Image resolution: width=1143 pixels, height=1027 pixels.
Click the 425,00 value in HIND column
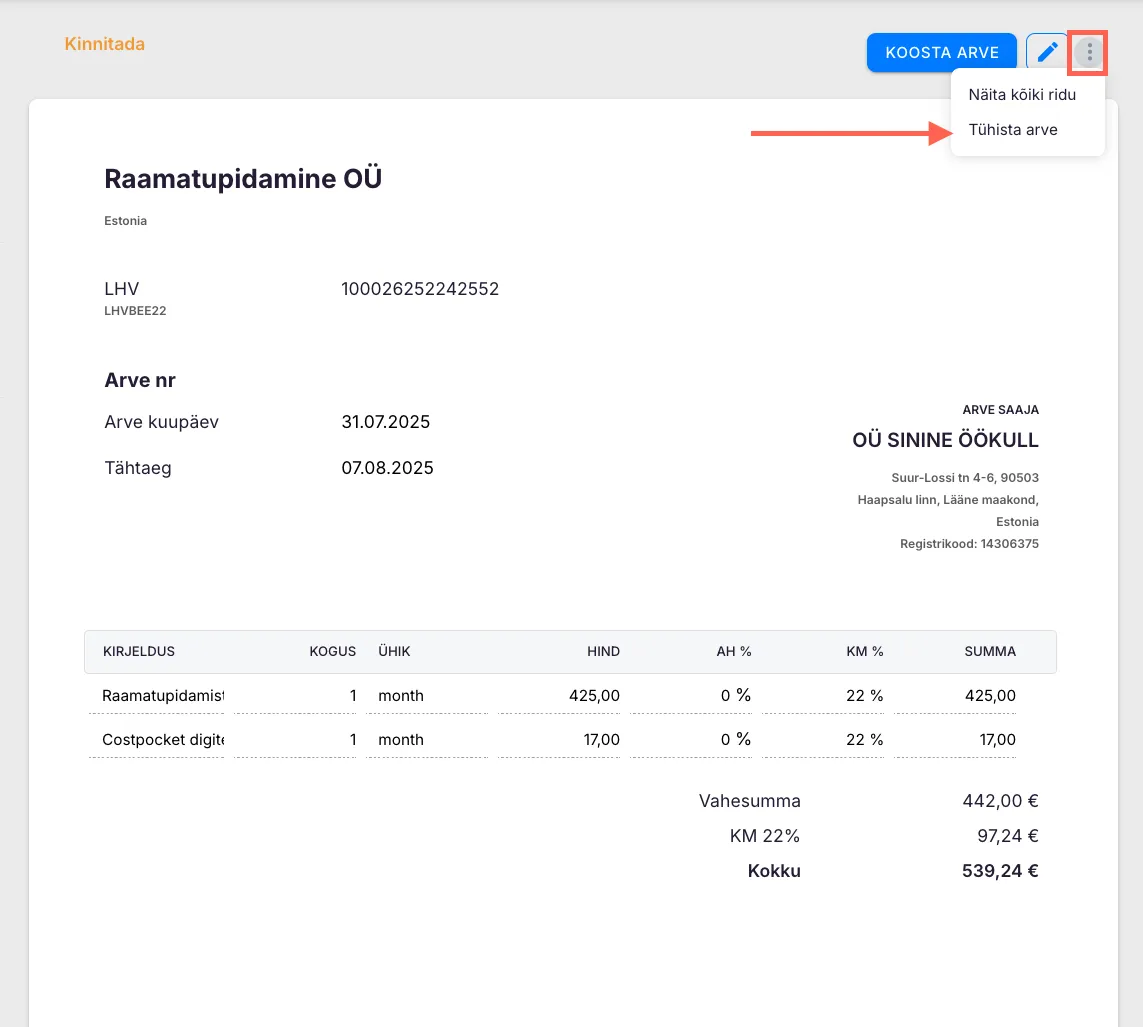click(565, 696)
